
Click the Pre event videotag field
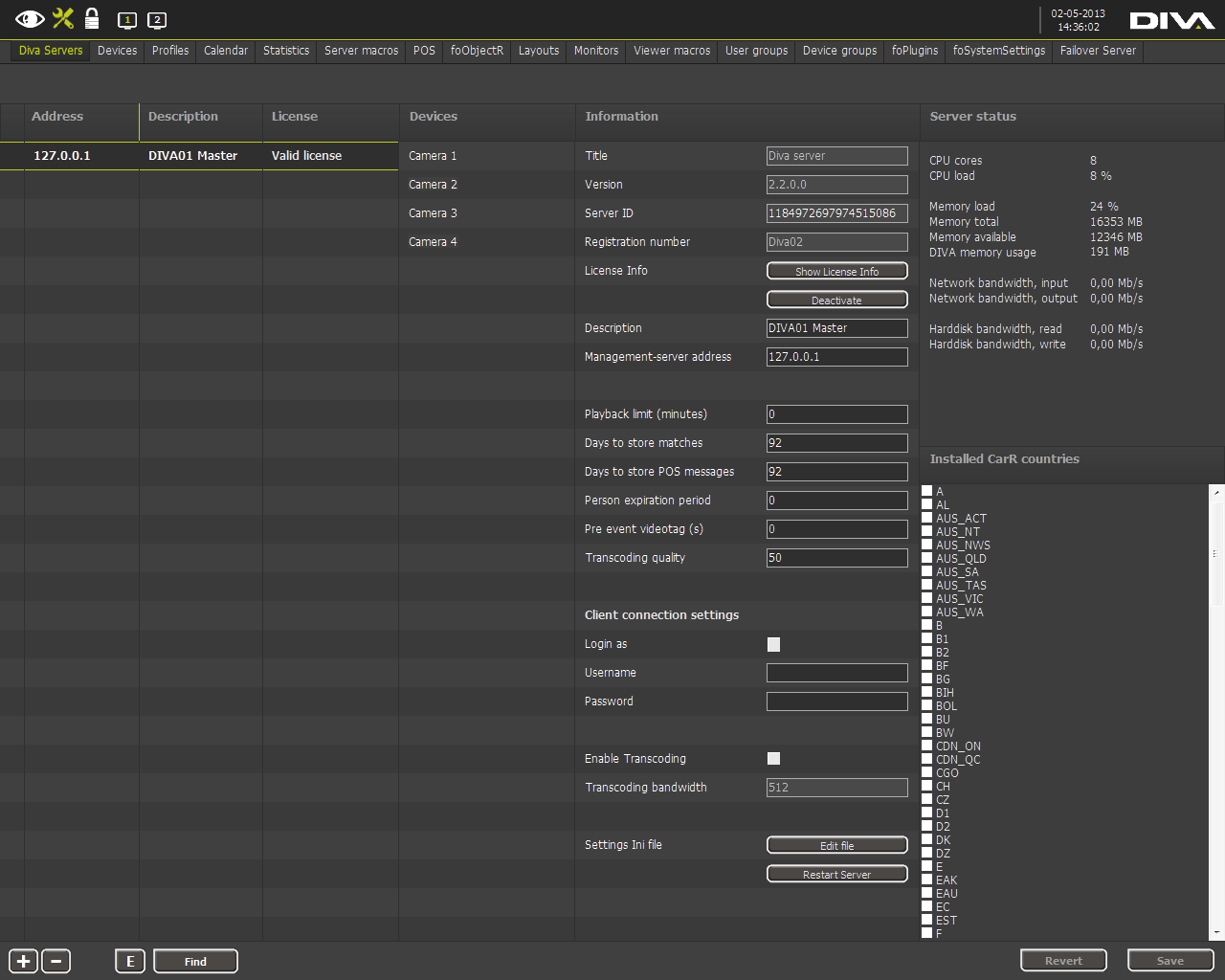[837, 529]
